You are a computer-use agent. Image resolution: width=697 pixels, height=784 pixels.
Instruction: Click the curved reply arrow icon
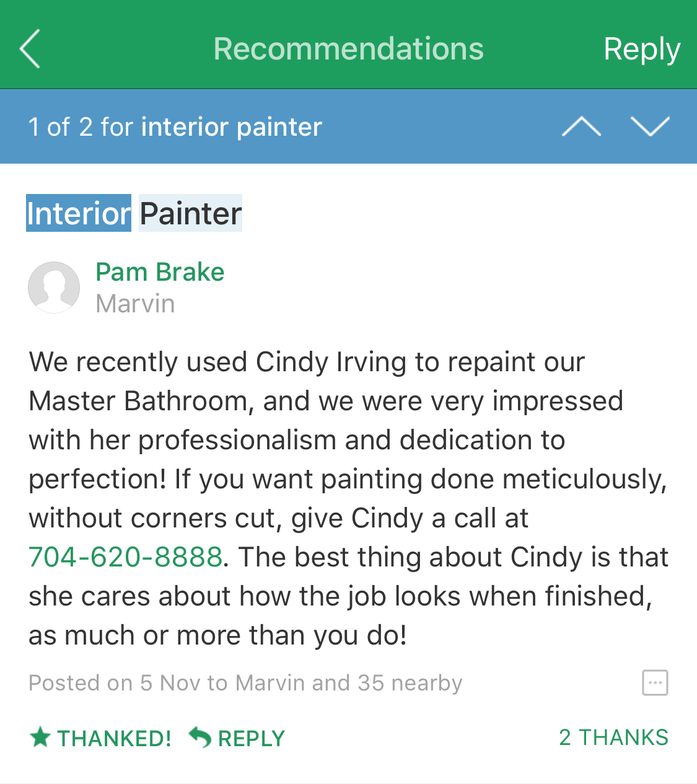point(200,738)
